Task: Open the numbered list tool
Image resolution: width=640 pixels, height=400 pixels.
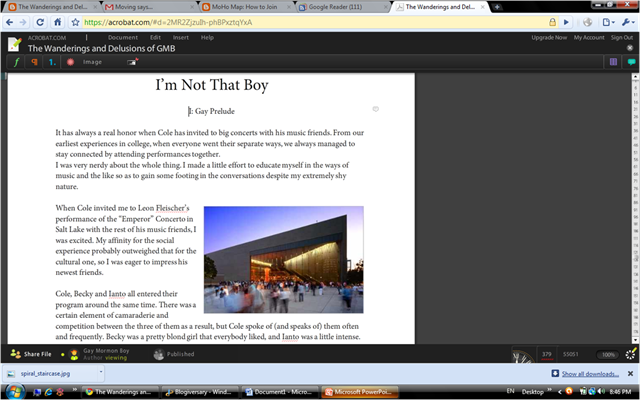Action: tap(52, 62)
